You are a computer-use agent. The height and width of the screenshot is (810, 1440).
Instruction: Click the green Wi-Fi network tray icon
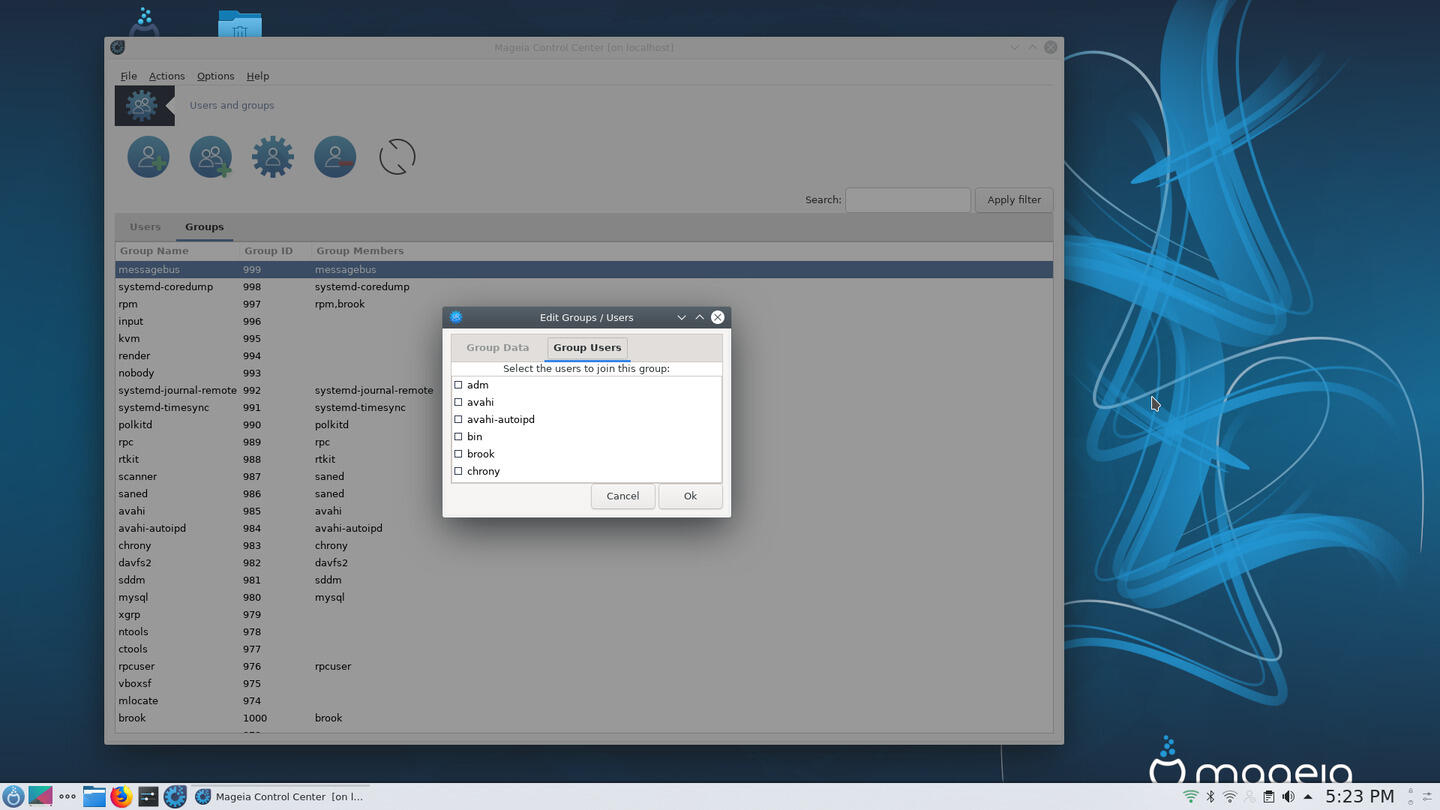tap(1190, 797)
